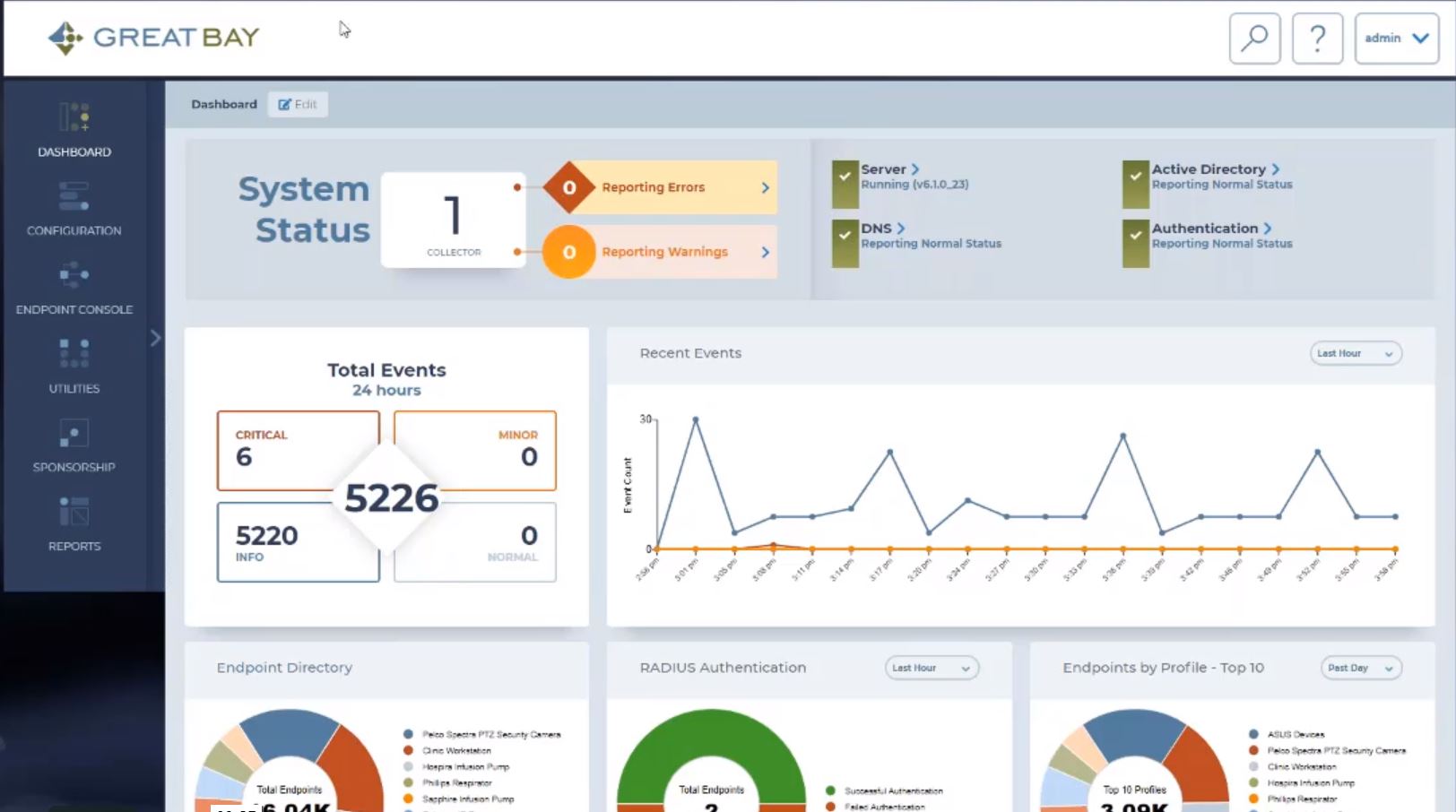Open the Configuration section icon
The width and height of the screenshot is (1456, 812).
click(x=74, y=196)
